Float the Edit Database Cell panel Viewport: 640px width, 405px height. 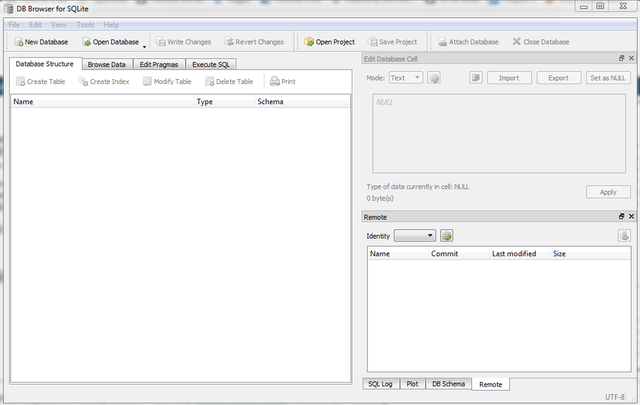click(x=622, y=58)
